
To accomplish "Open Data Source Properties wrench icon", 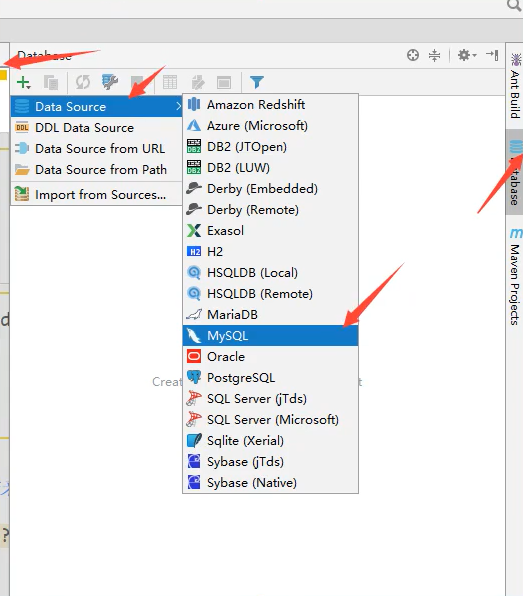I will pos(110,82).
